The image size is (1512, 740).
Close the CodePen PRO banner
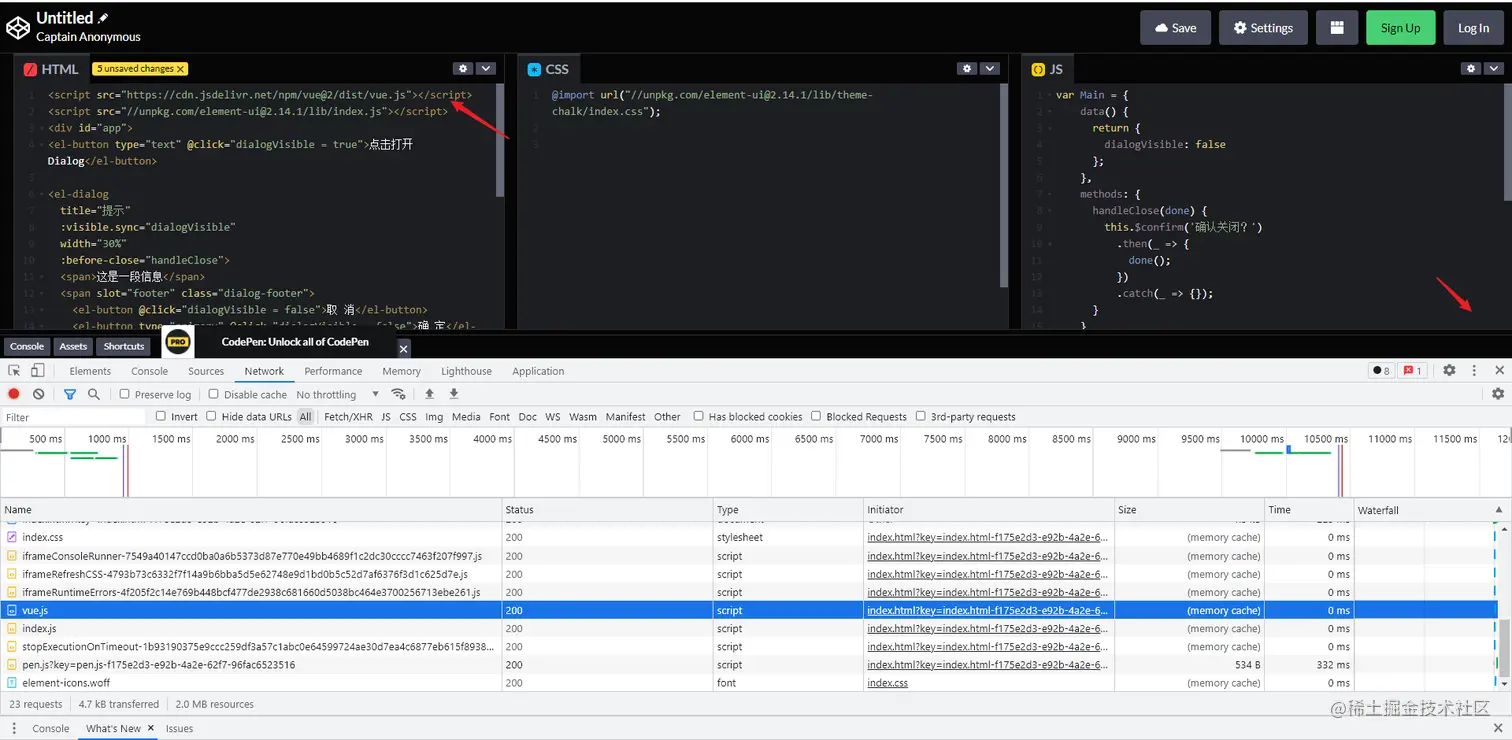[404, 349]
